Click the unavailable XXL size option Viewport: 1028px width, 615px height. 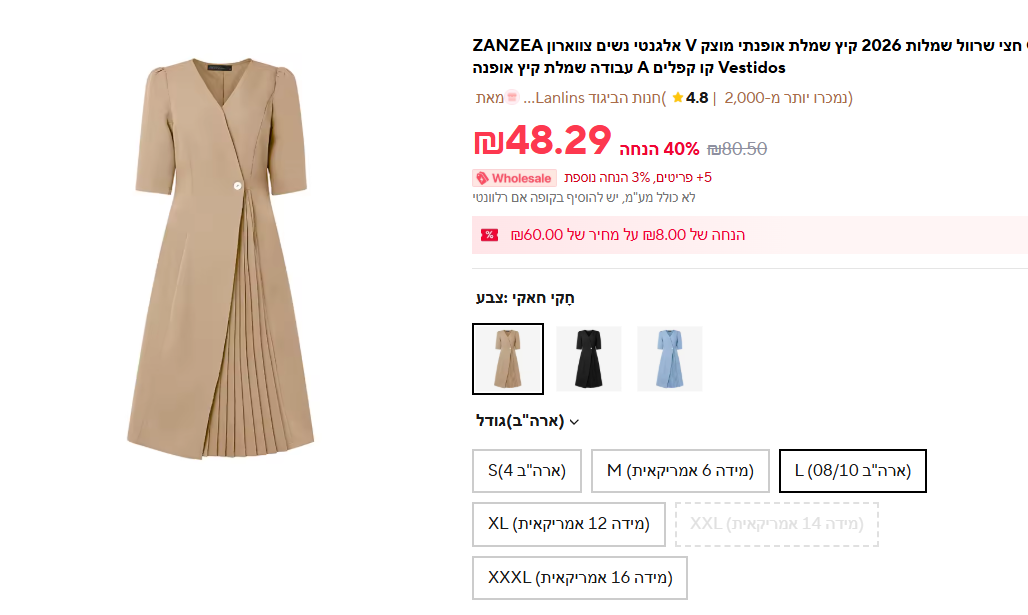click(776, 524)
